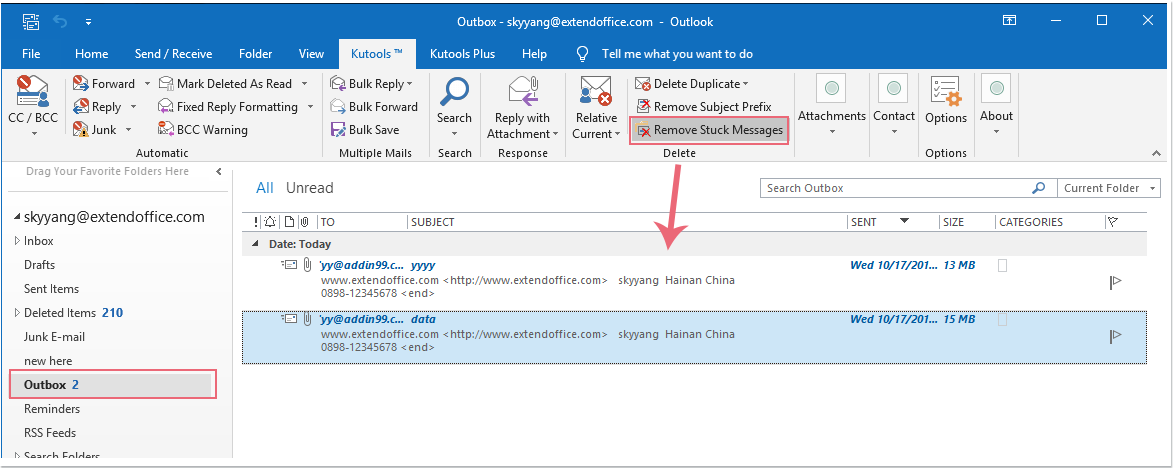1173x468 pixels.
Task: Open the Help tab
Action: (x=534, y=54)
